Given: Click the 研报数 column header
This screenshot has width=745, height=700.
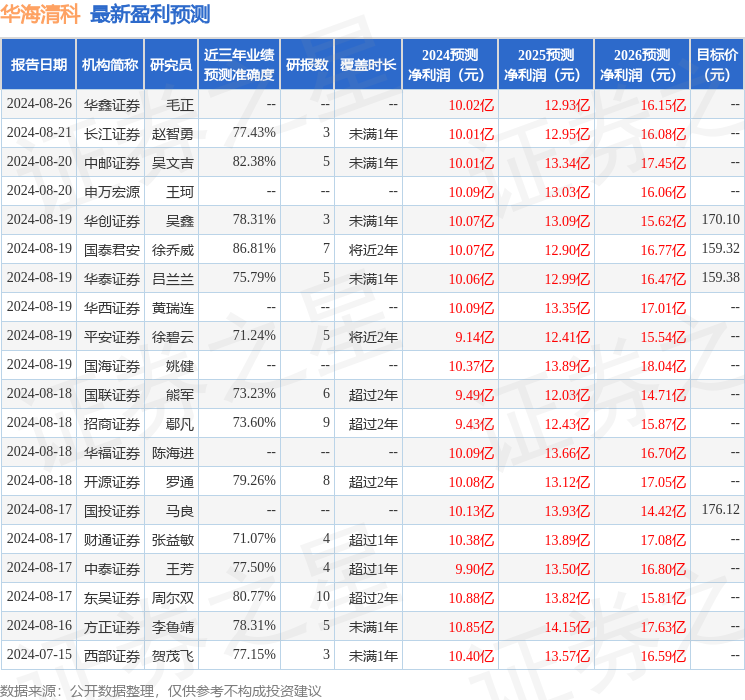Looking at the screenshot, I should (307, 65).
